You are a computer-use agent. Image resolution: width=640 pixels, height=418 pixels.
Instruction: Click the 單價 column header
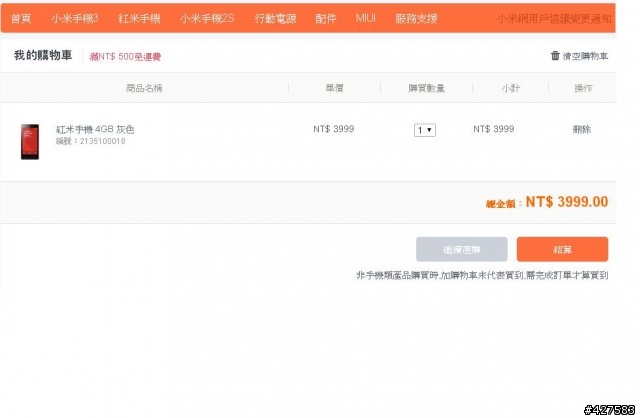click(334, 88)
